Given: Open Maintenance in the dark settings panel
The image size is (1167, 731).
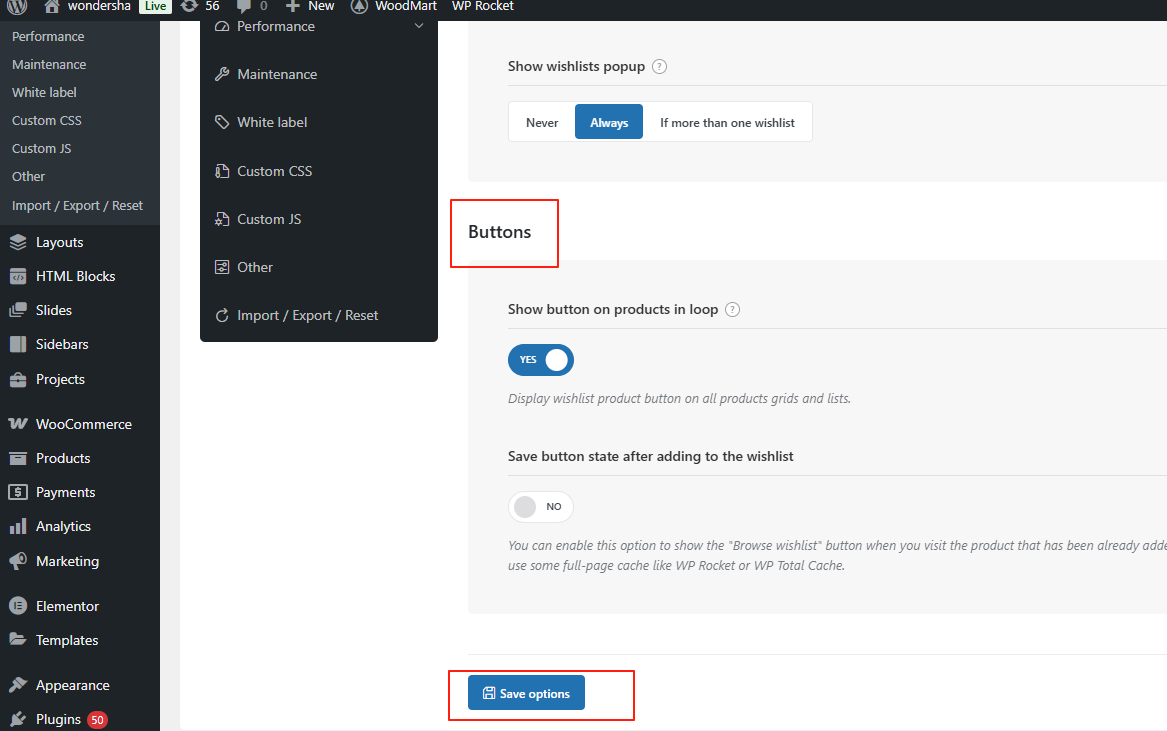Looking at the screenshot, I should (x=277, y=75).
